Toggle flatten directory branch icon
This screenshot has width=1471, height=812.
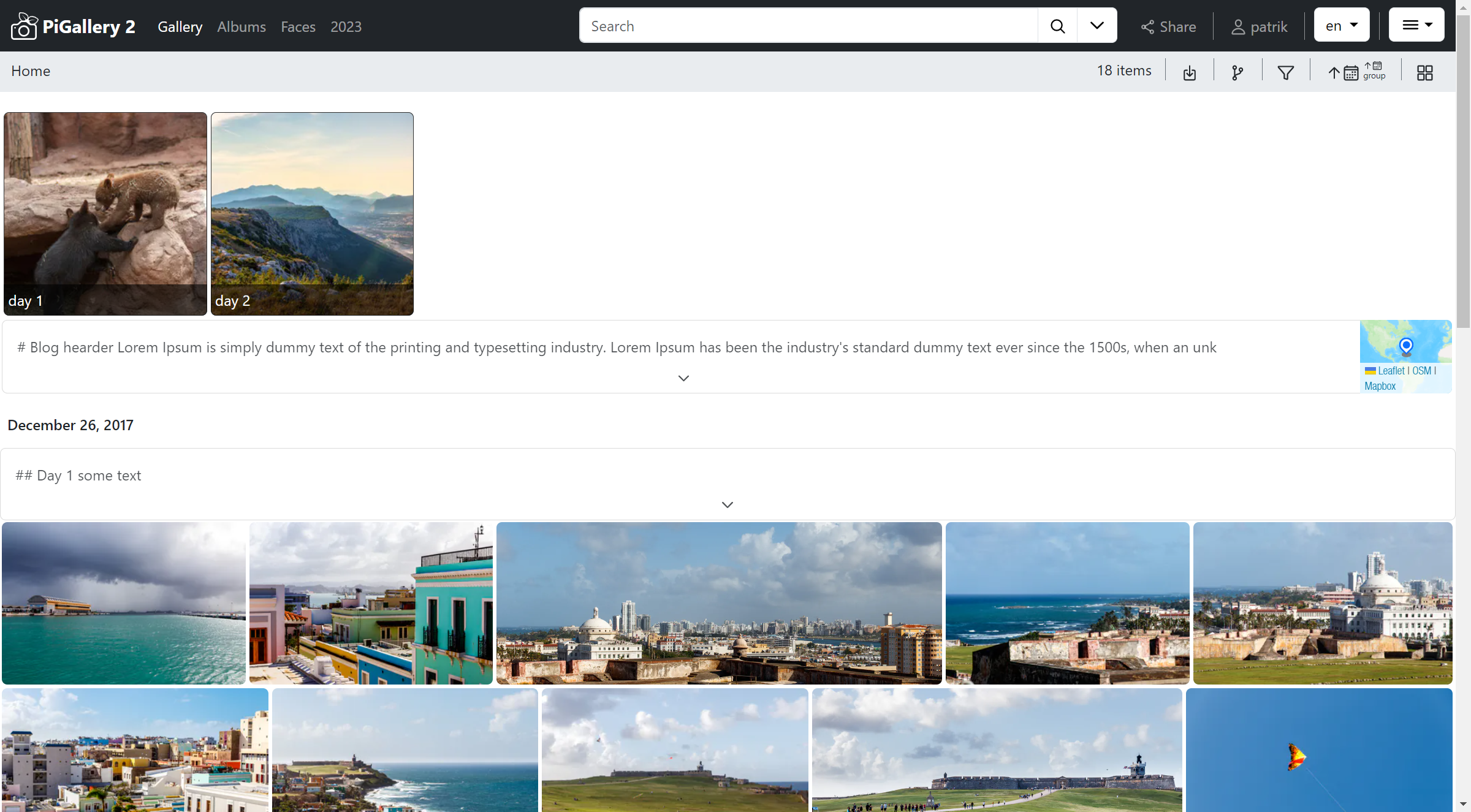(x=1237, y=73)
